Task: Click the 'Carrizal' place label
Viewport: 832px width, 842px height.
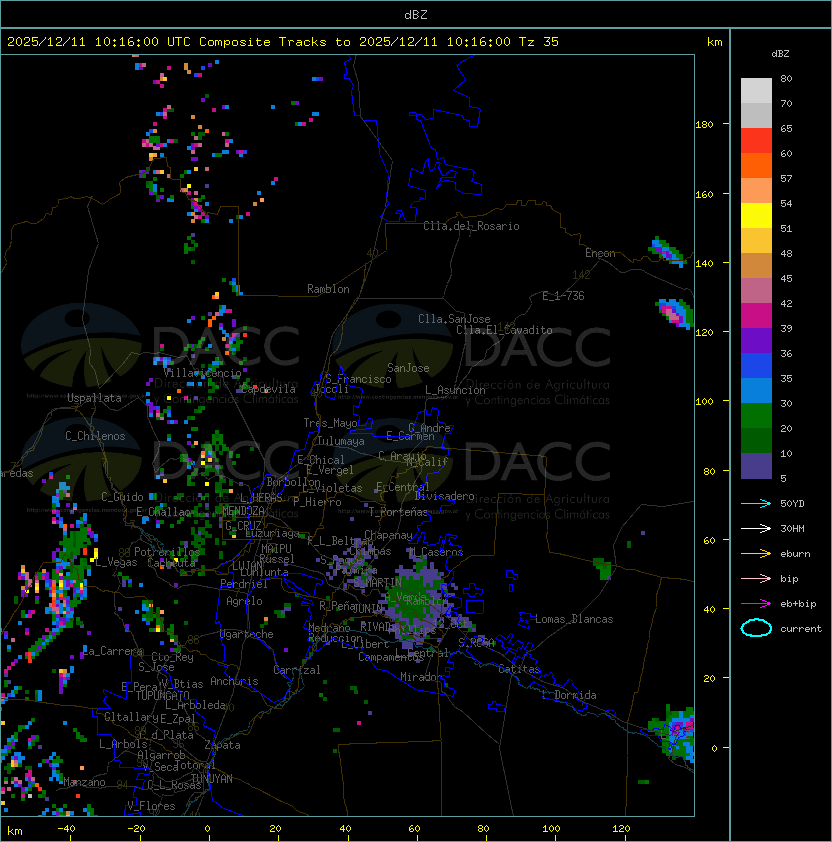Action: tap(296, 670)
